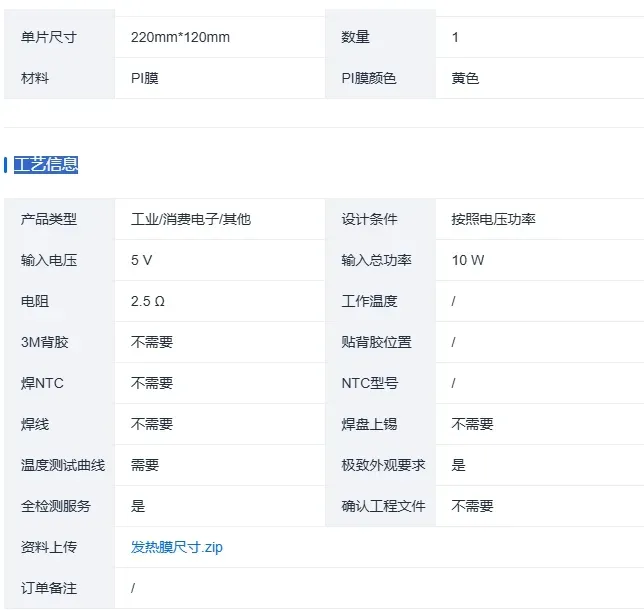
Task: Select the 黄色 PI film color value
Action: 465,78
